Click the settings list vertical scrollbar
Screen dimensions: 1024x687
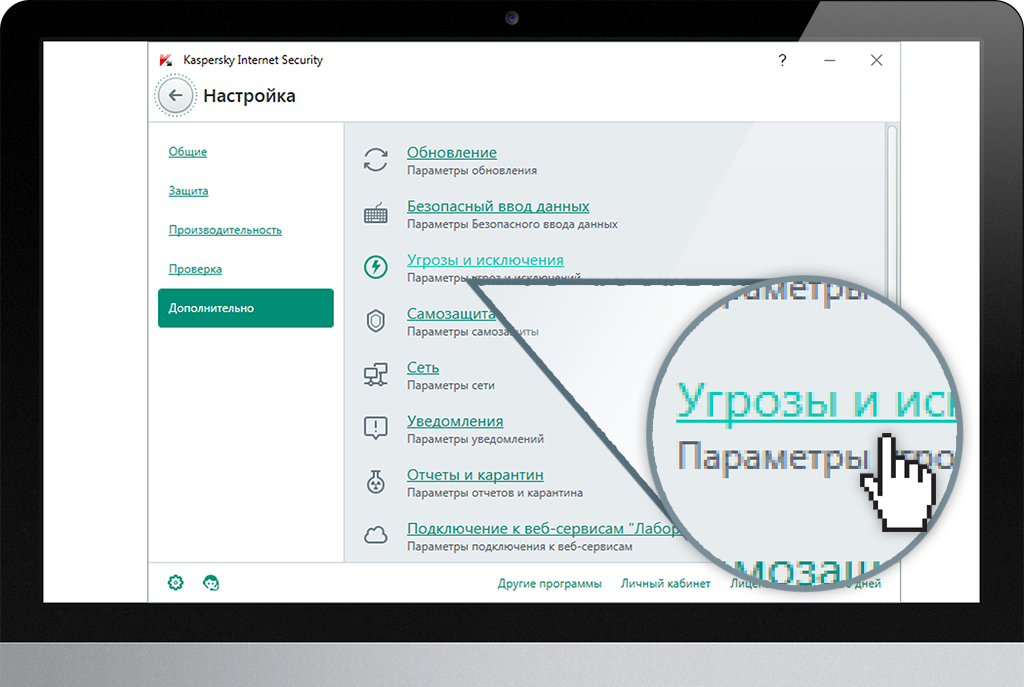pos(892,200)
